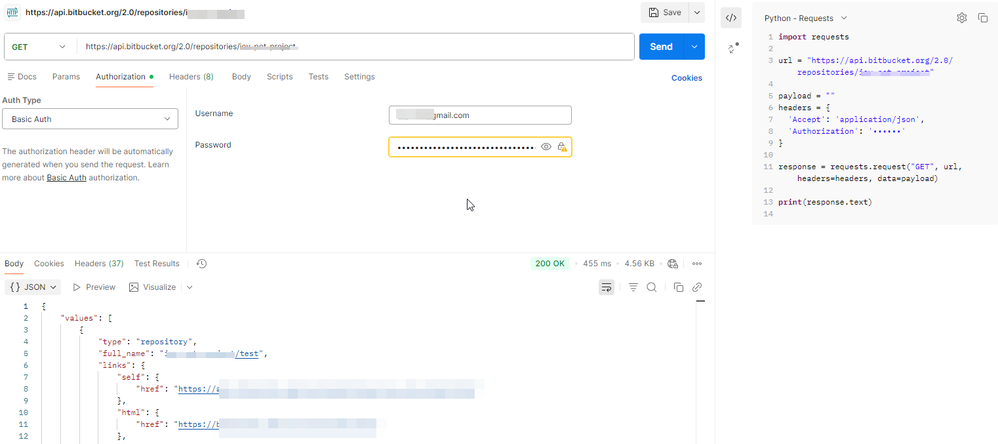Click the password lock warning icon
Image resolution: width=998 pixels, height=444 pixels.
[x=562, y=147]
